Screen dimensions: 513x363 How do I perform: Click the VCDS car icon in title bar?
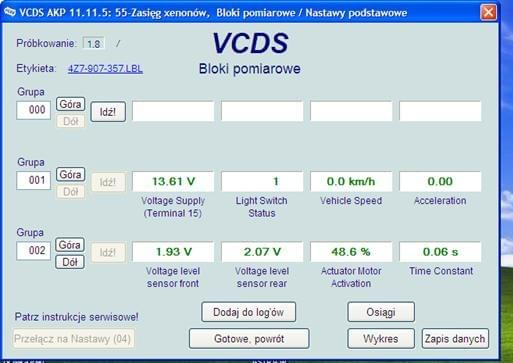pyautogui.click(x=10, y=12)
